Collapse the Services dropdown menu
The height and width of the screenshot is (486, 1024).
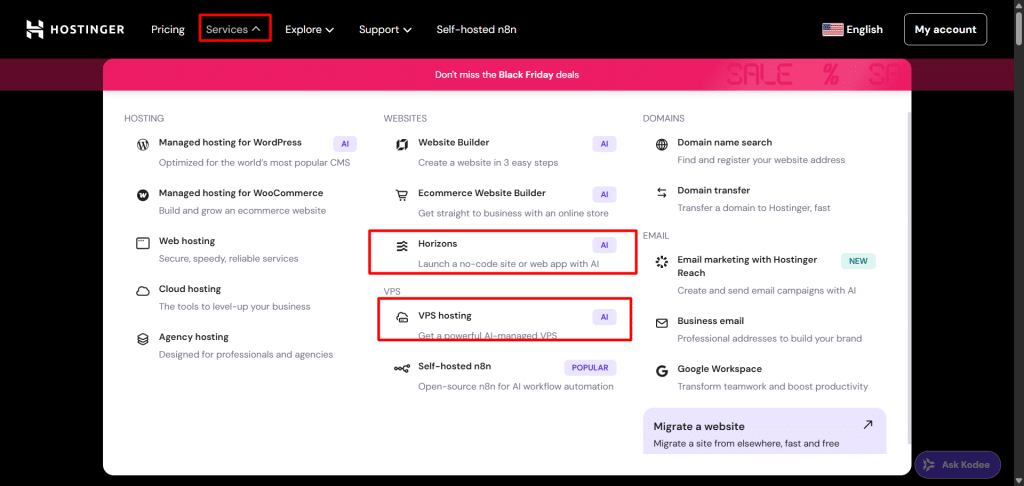[x=234, y=29]
